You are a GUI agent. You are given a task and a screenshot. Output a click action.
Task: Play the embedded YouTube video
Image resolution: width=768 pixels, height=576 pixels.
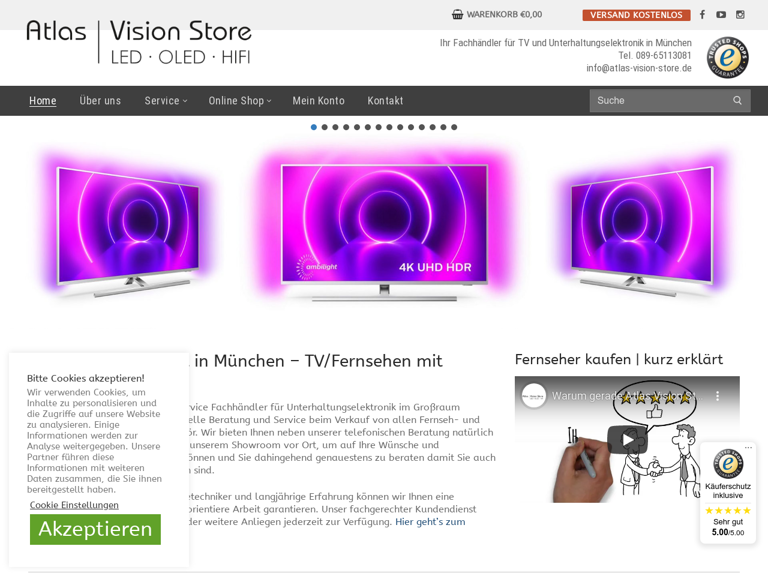tap(627, 440)
